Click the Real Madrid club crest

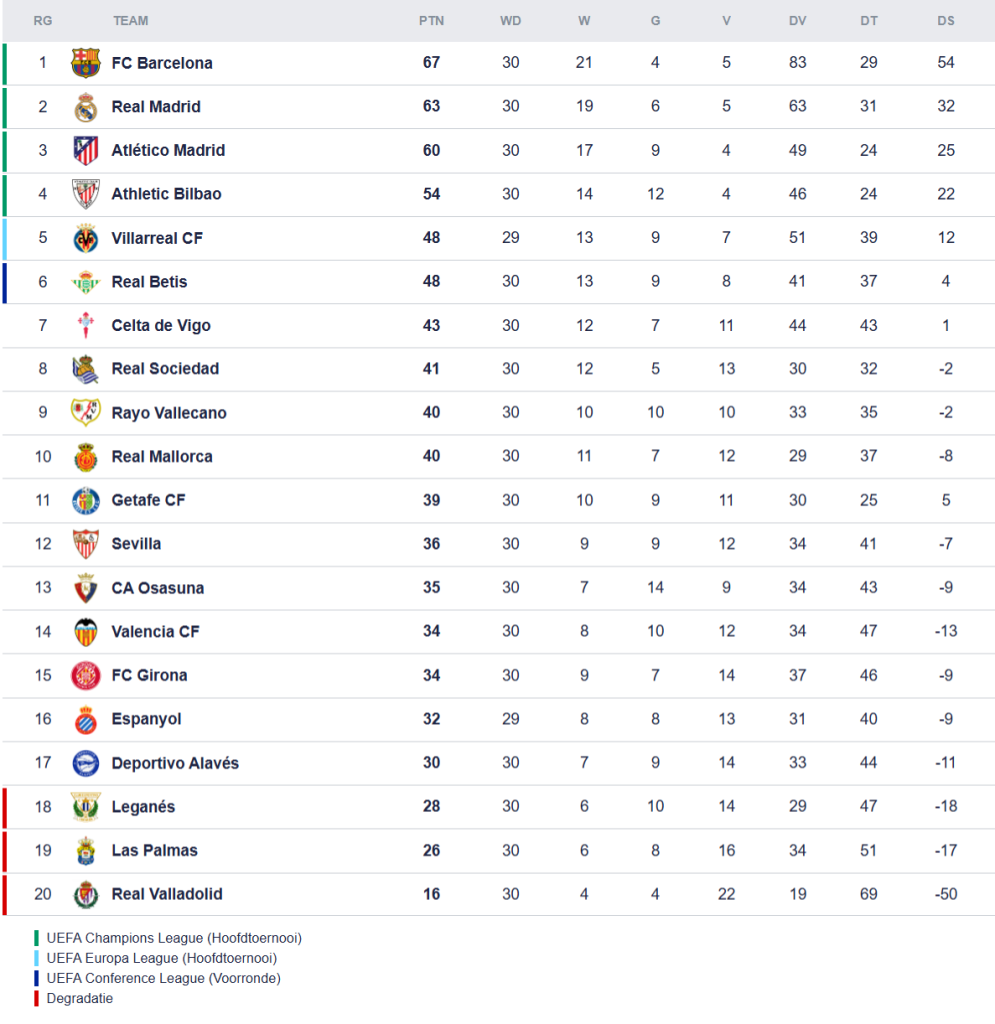click(x=86, y=107)
